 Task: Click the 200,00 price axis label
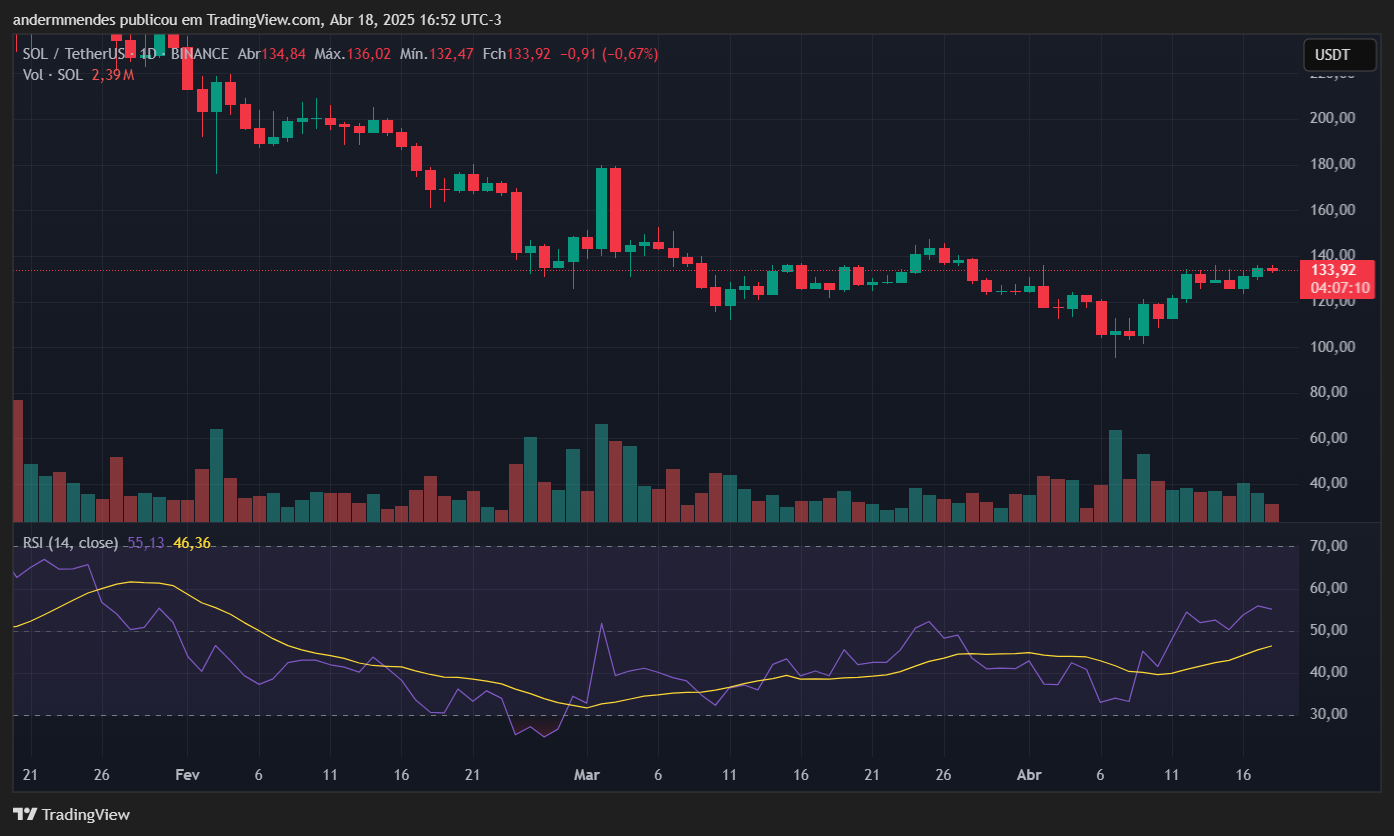pos(1333,118)
